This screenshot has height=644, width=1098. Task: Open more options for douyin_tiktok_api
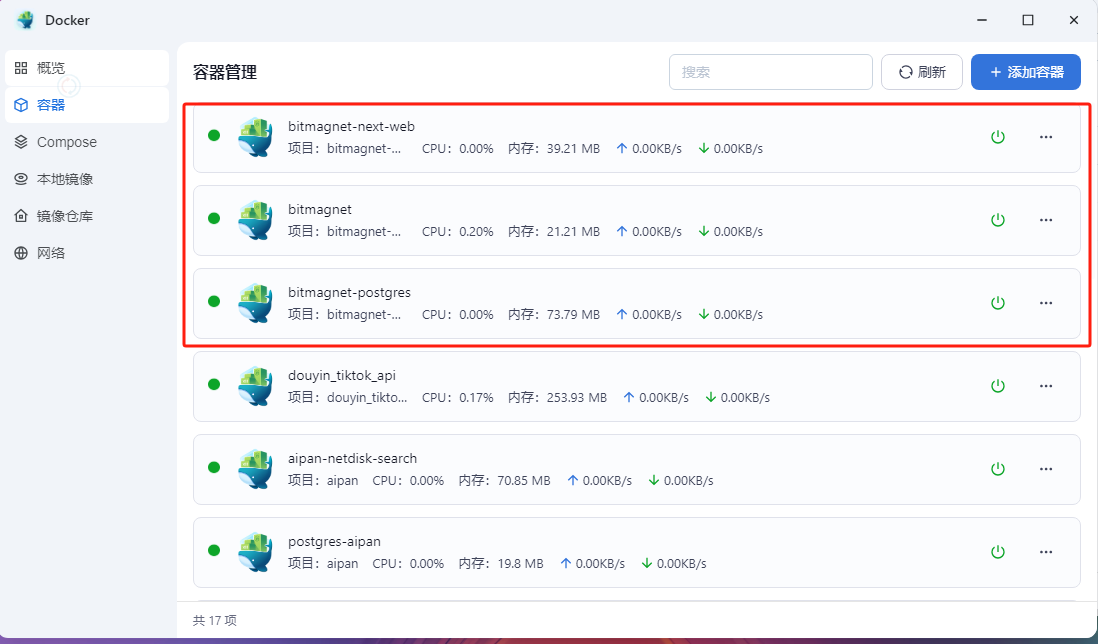coord(1046,386)
